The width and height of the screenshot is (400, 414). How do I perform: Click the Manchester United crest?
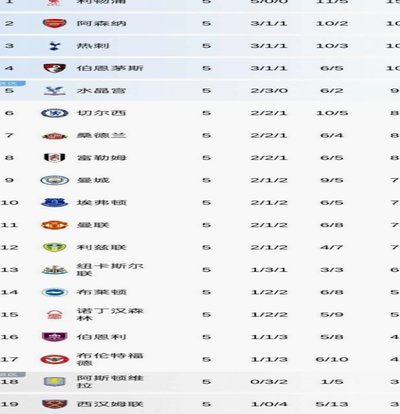point(55,225)
